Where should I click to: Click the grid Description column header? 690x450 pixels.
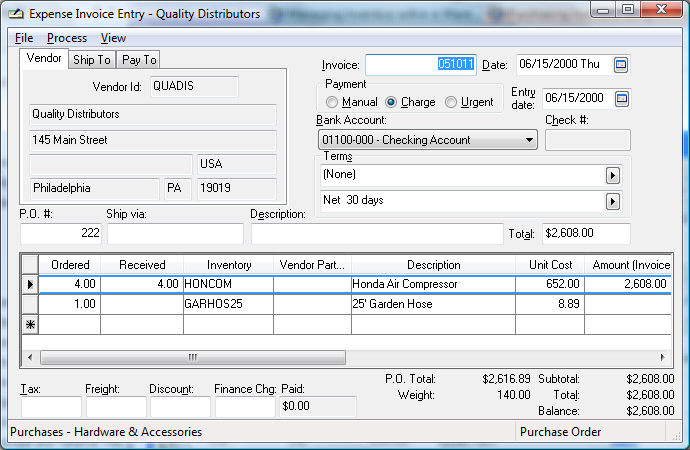(433, 265)
